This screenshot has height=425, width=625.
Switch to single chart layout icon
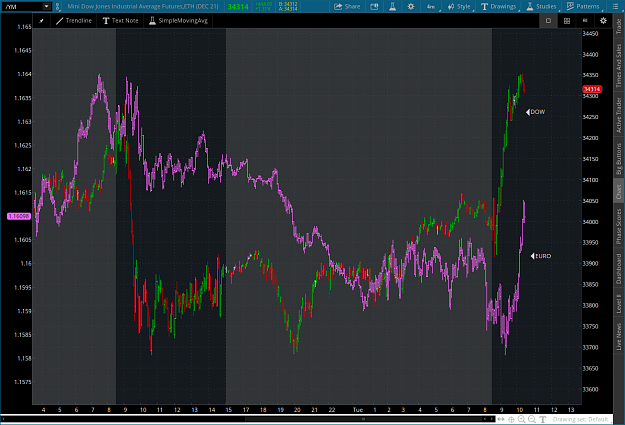(548, 21)
